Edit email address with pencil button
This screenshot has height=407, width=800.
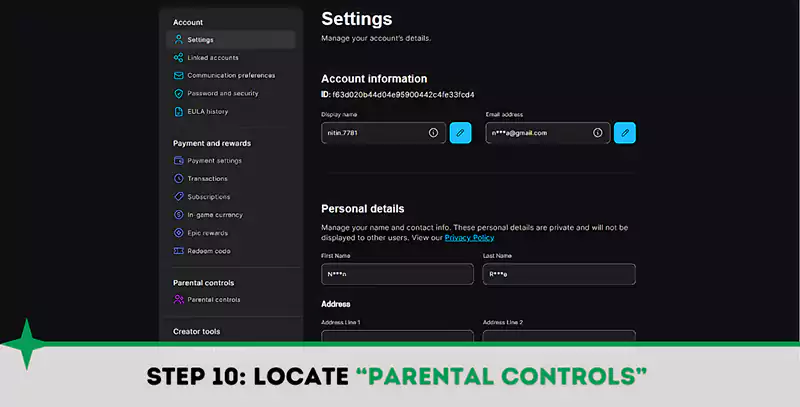click(624, 133)
